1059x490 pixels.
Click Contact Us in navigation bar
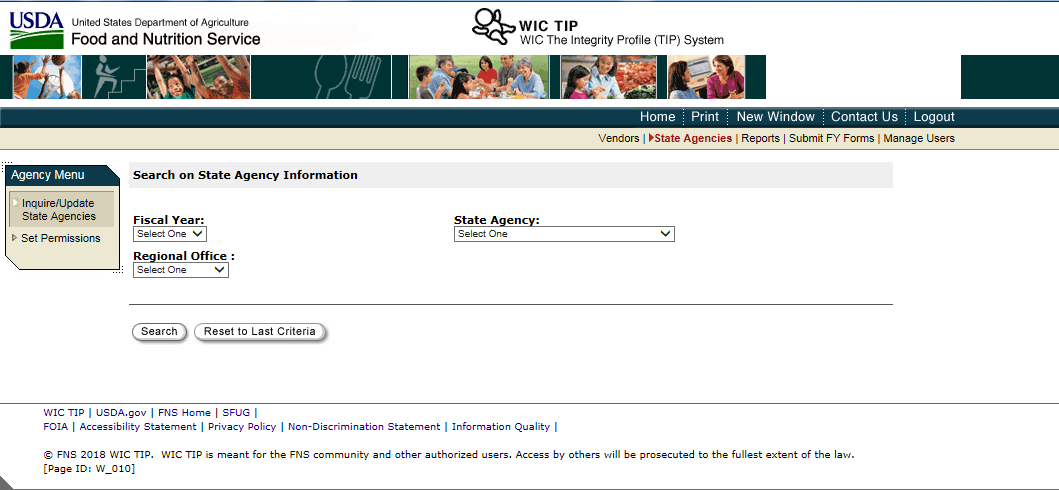point(864,117)
